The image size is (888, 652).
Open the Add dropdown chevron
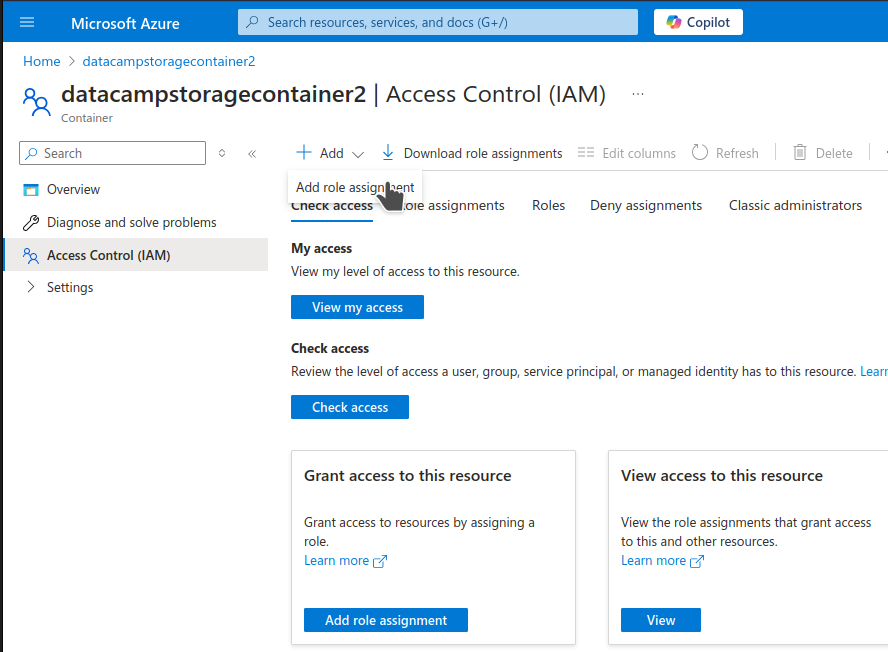[x=357, y=154]
